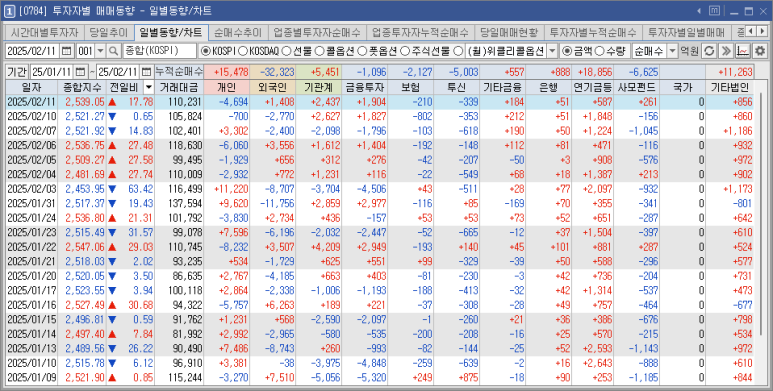Click the 누적순매수 button
The image size is (773, 391).
point(178,72)
